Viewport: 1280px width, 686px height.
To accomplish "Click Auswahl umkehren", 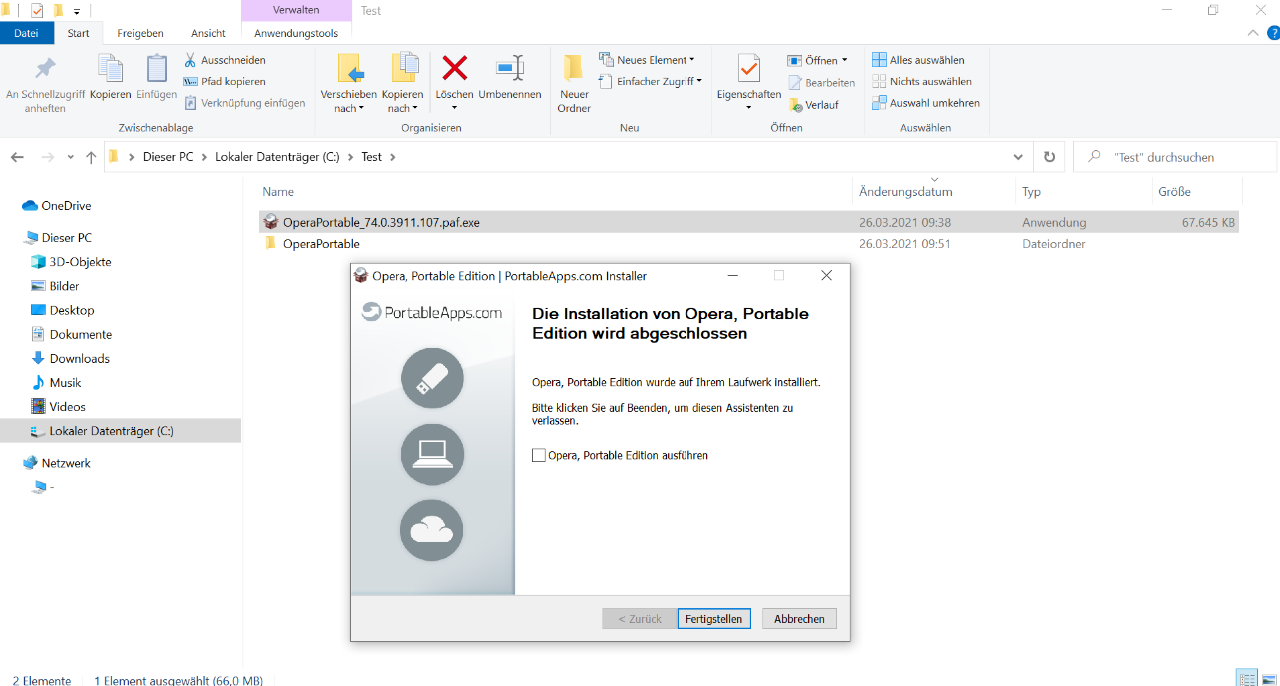I will (x=925, y=103).
